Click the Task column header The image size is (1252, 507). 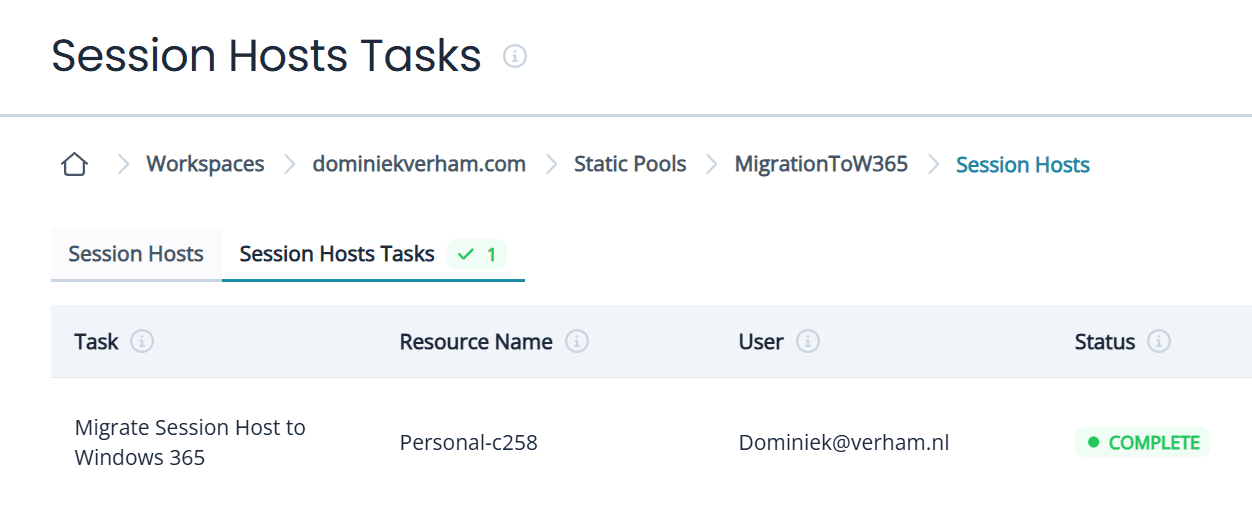(x=96, y=342)
